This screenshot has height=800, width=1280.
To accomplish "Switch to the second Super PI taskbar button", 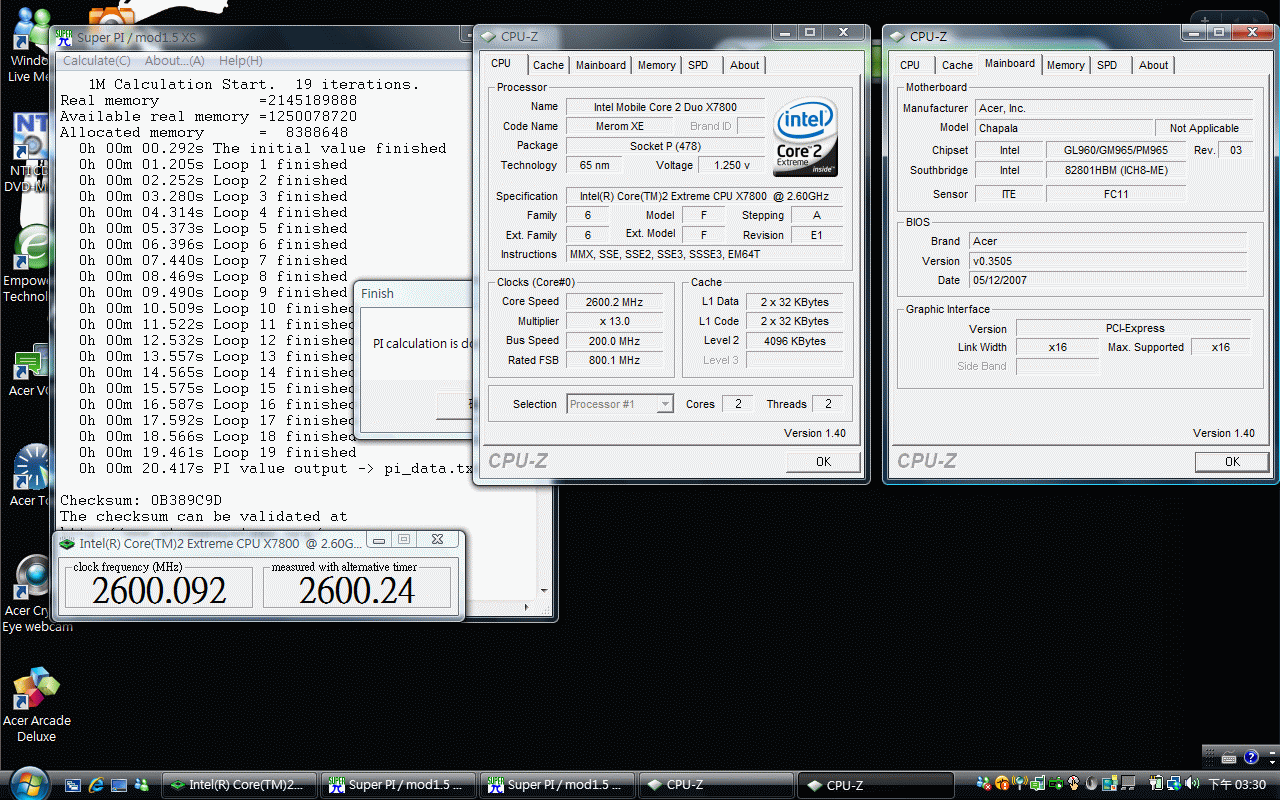I will tap(557, 785).
